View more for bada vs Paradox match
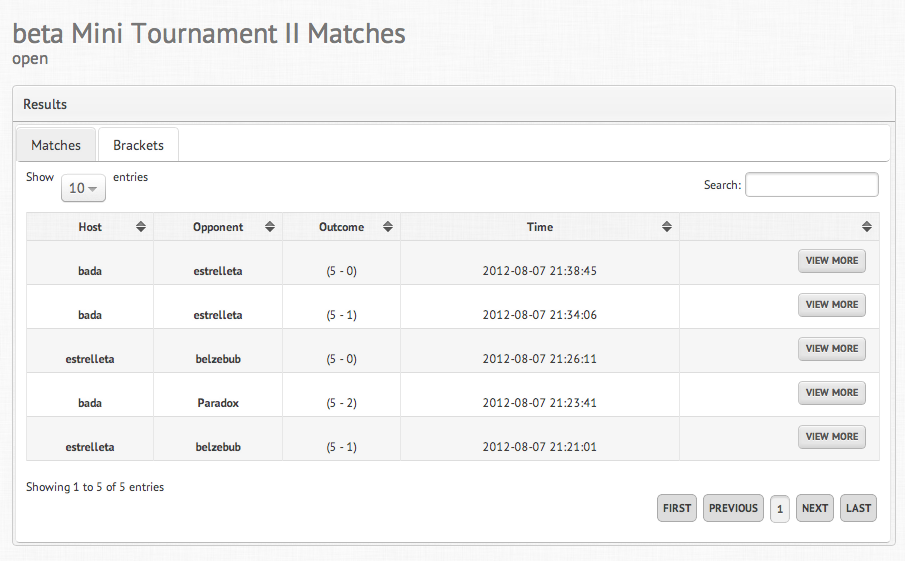This screenshot has height=561, width=905. click(x=832, y=393)
